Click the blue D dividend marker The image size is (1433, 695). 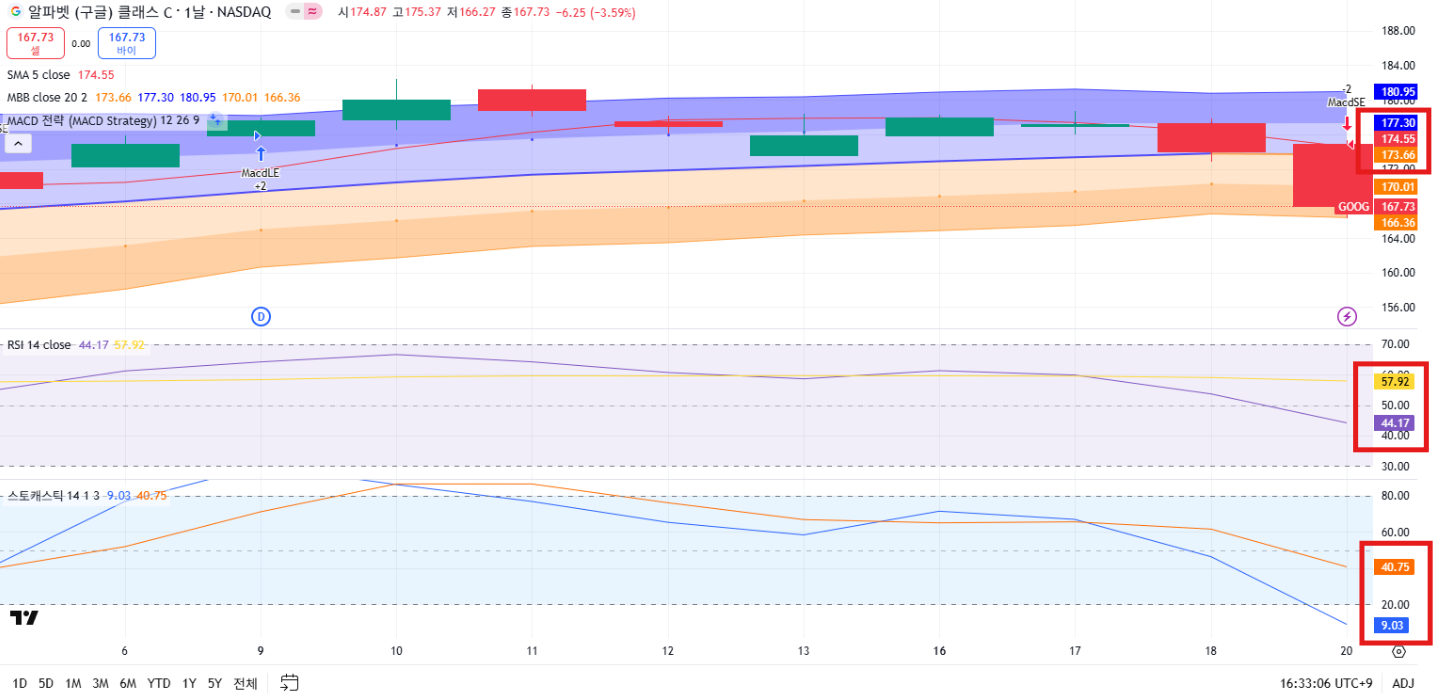261,316
